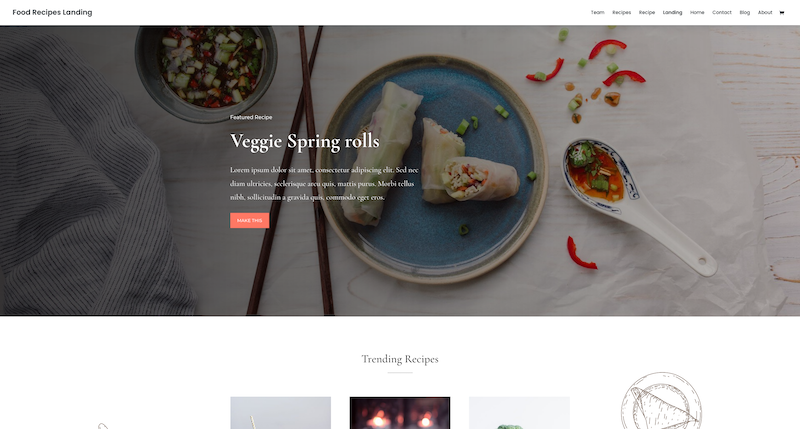Navigate to the Home page
The height and width of the screenshot is (429, 800).
click(697, 12)
